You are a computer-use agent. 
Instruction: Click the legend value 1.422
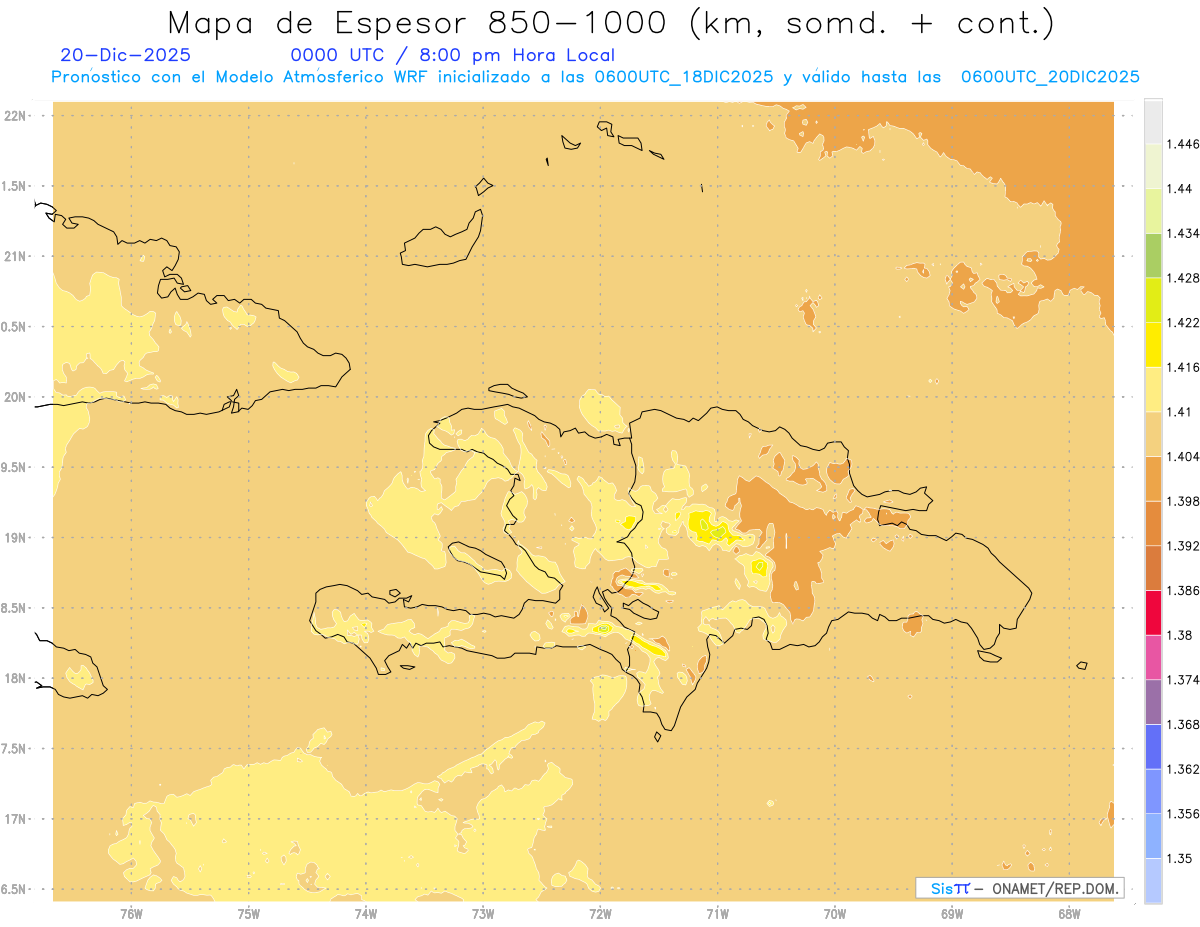pos(1183,322)
